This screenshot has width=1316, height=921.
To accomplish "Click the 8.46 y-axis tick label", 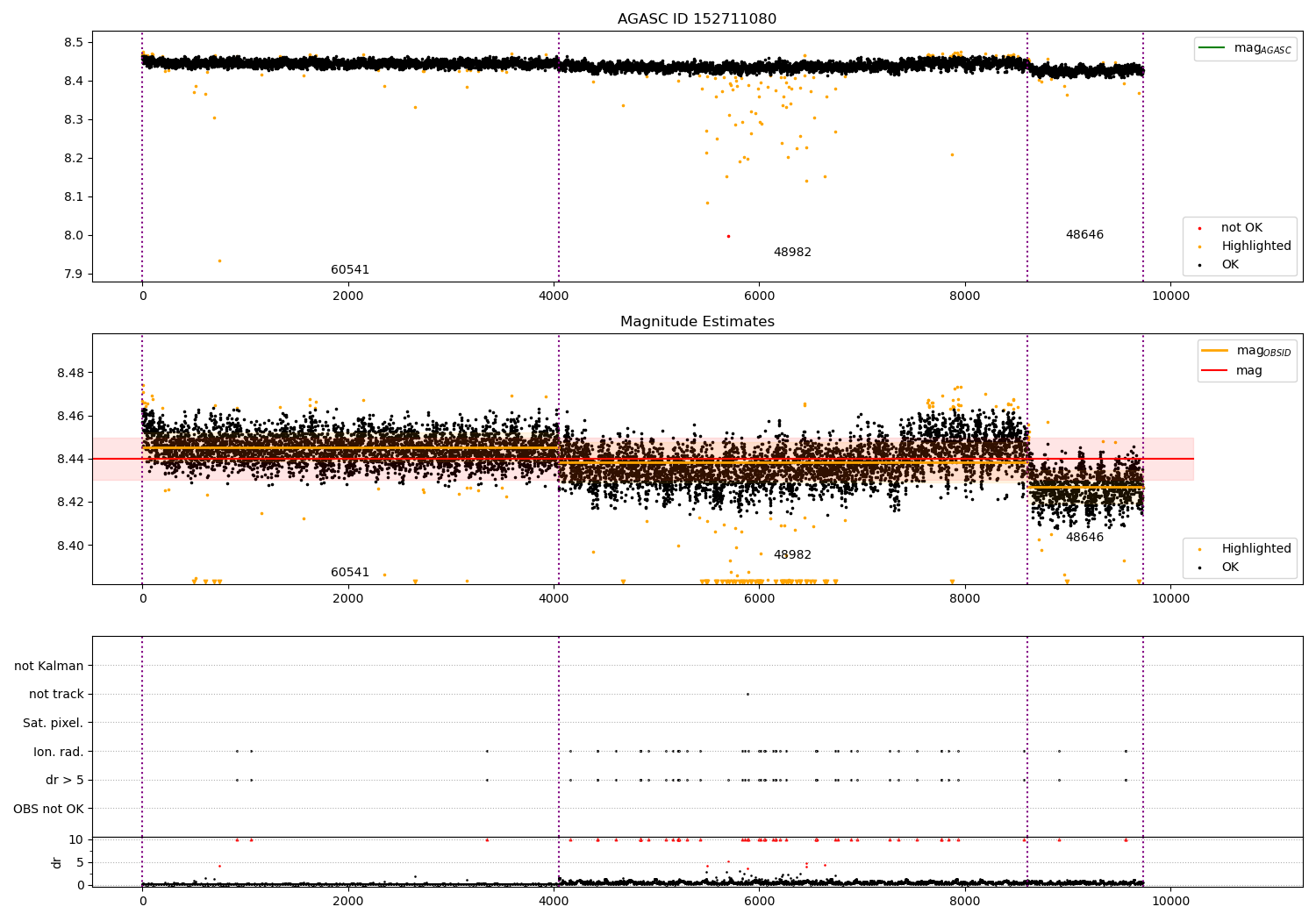I will [70, 416].
